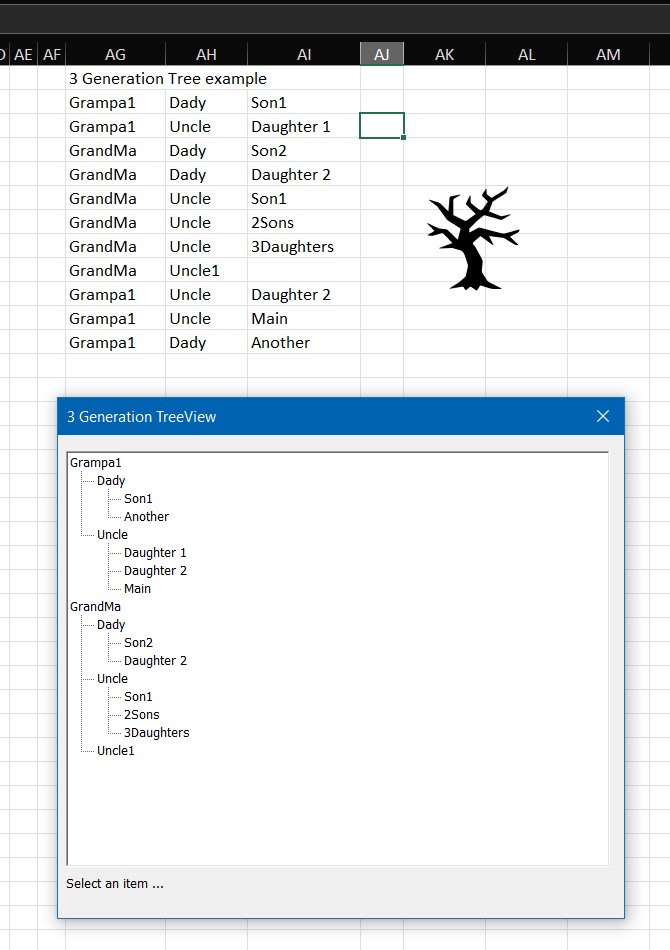Click column header AM
670x950 pixels.
[x=608, y=55]
